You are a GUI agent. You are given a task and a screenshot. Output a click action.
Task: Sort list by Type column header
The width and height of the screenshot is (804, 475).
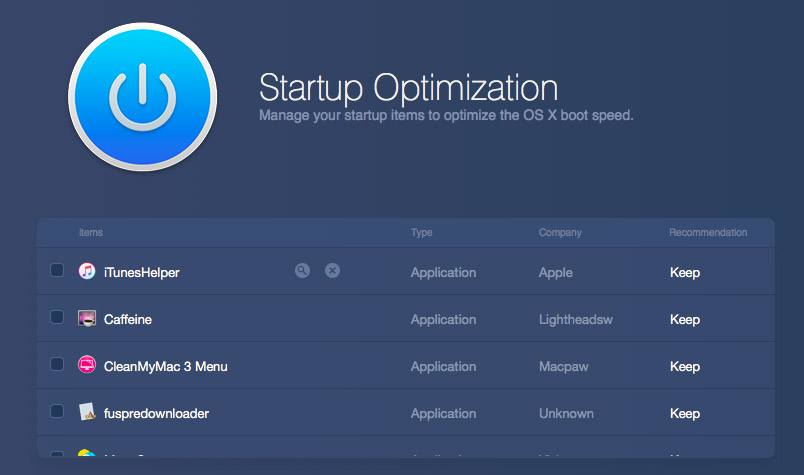pyautogui.click(x=421, y=232)
